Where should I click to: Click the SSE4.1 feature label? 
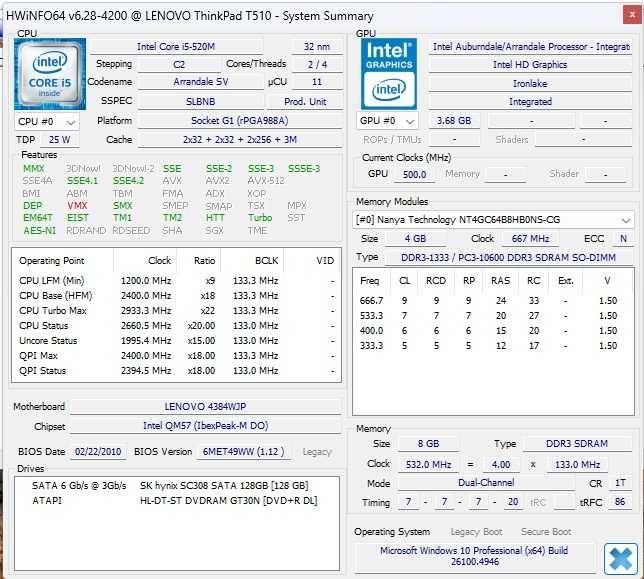82,181
